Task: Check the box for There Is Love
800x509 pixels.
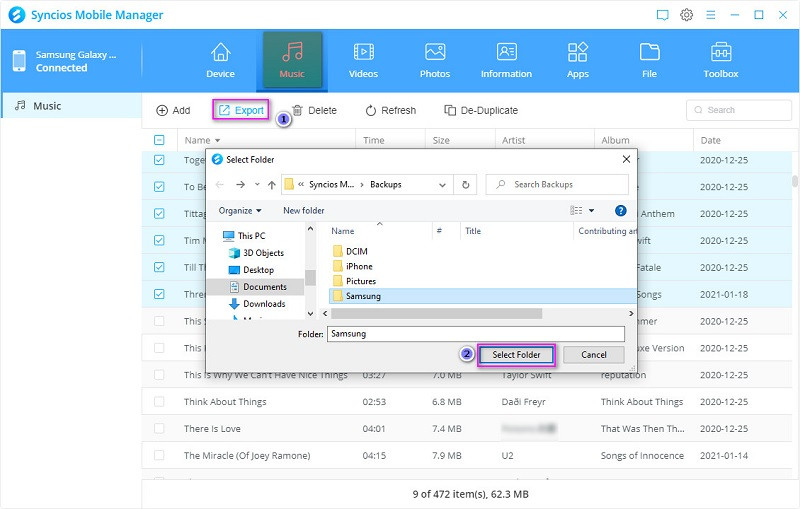Action: [x=159, y=428]
